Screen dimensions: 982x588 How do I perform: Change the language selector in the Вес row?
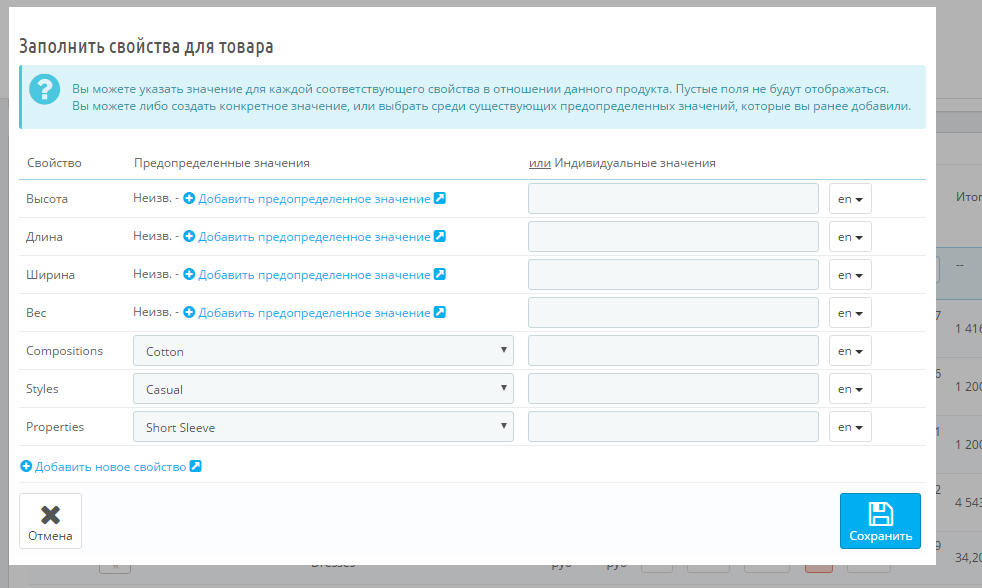(x=850, y=313)
